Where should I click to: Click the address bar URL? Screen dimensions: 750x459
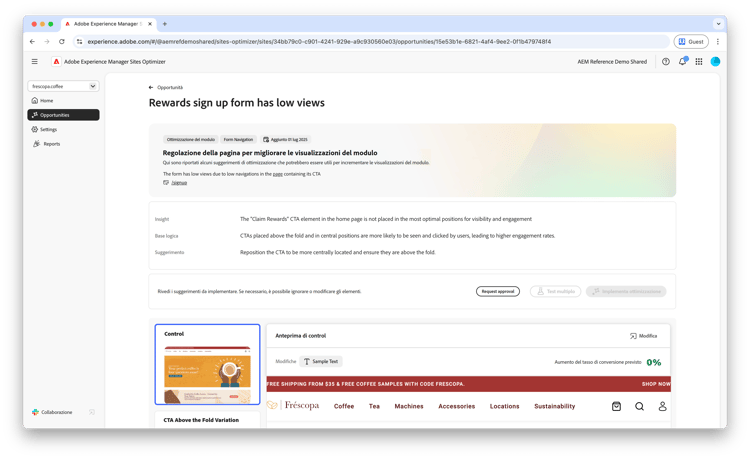point(319,42)
